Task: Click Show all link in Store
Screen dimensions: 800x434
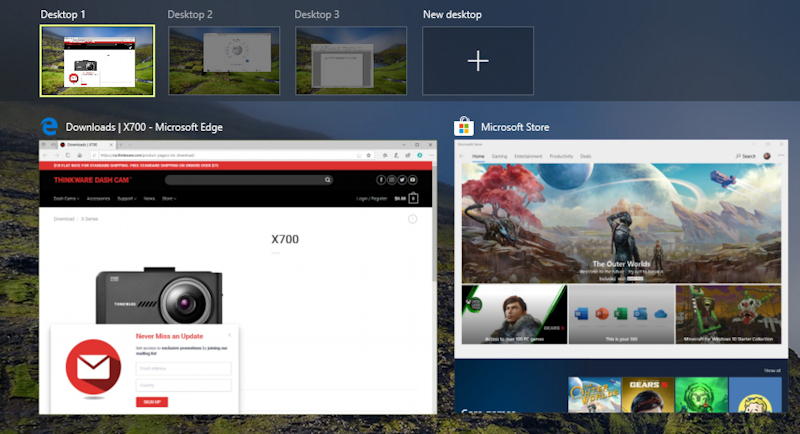Action: tap(772, 370)
